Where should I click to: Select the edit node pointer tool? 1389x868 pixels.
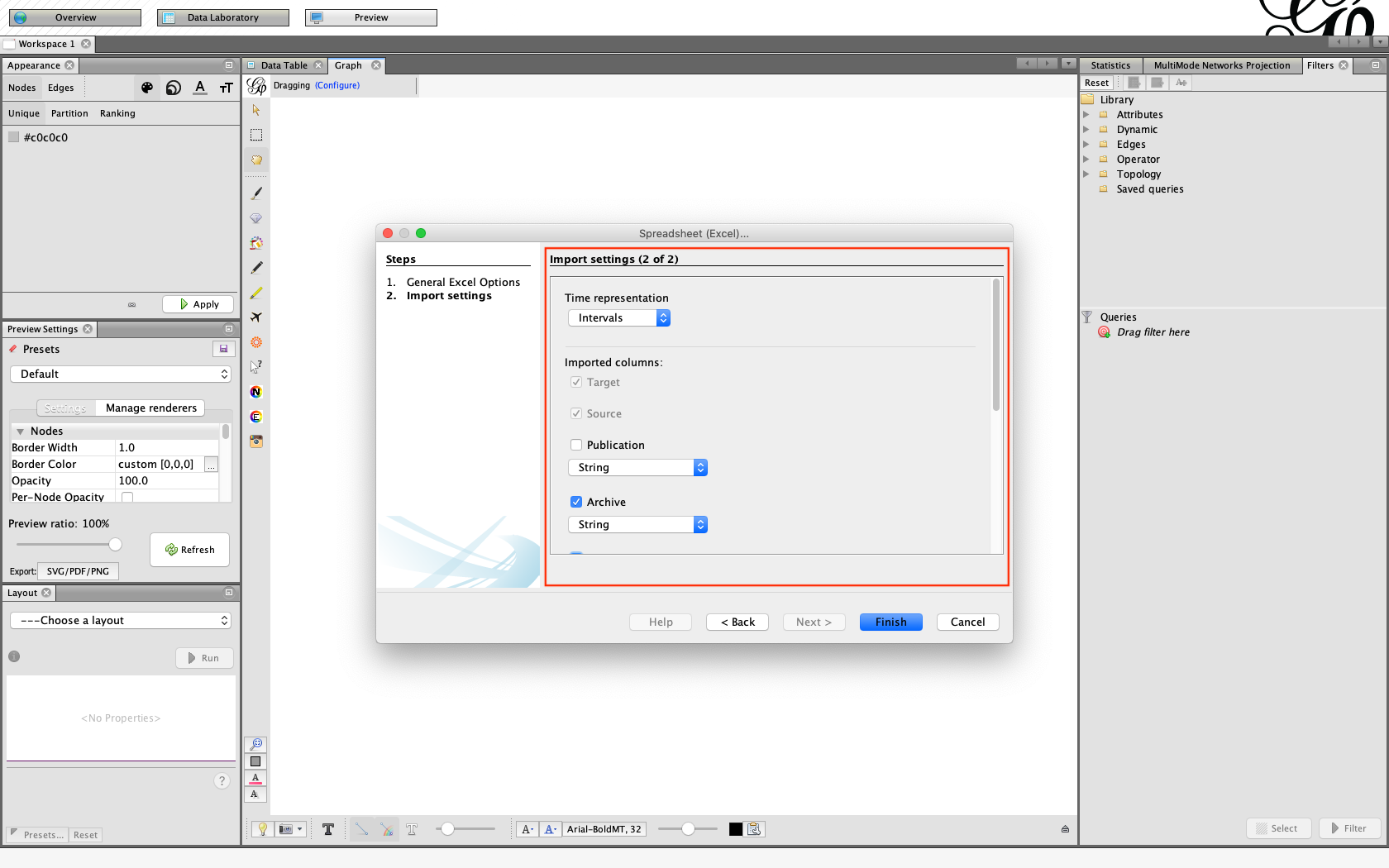pos(256,367)
